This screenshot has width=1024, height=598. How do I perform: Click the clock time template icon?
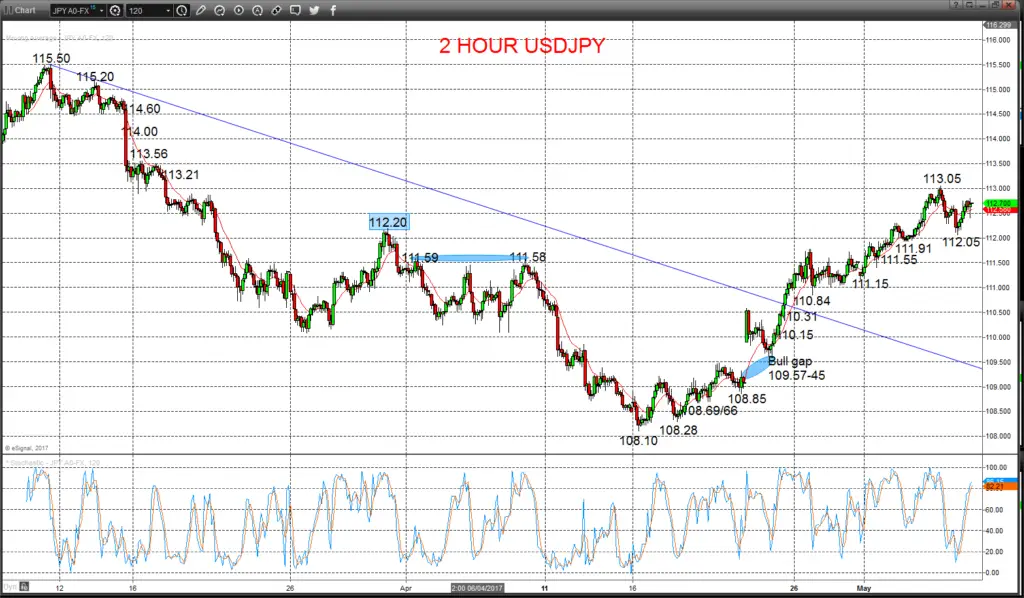[182, 10]
